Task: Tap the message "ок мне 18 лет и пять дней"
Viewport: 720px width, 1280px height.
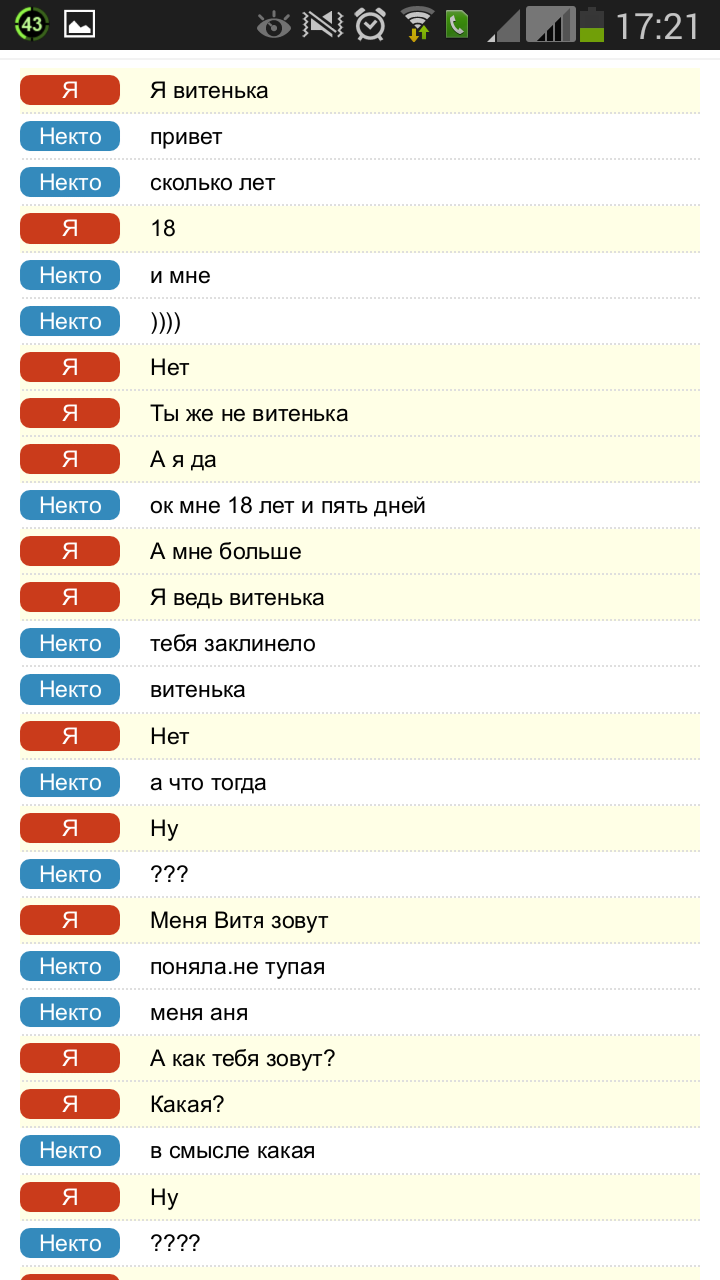Action: [x=288, y=505]
